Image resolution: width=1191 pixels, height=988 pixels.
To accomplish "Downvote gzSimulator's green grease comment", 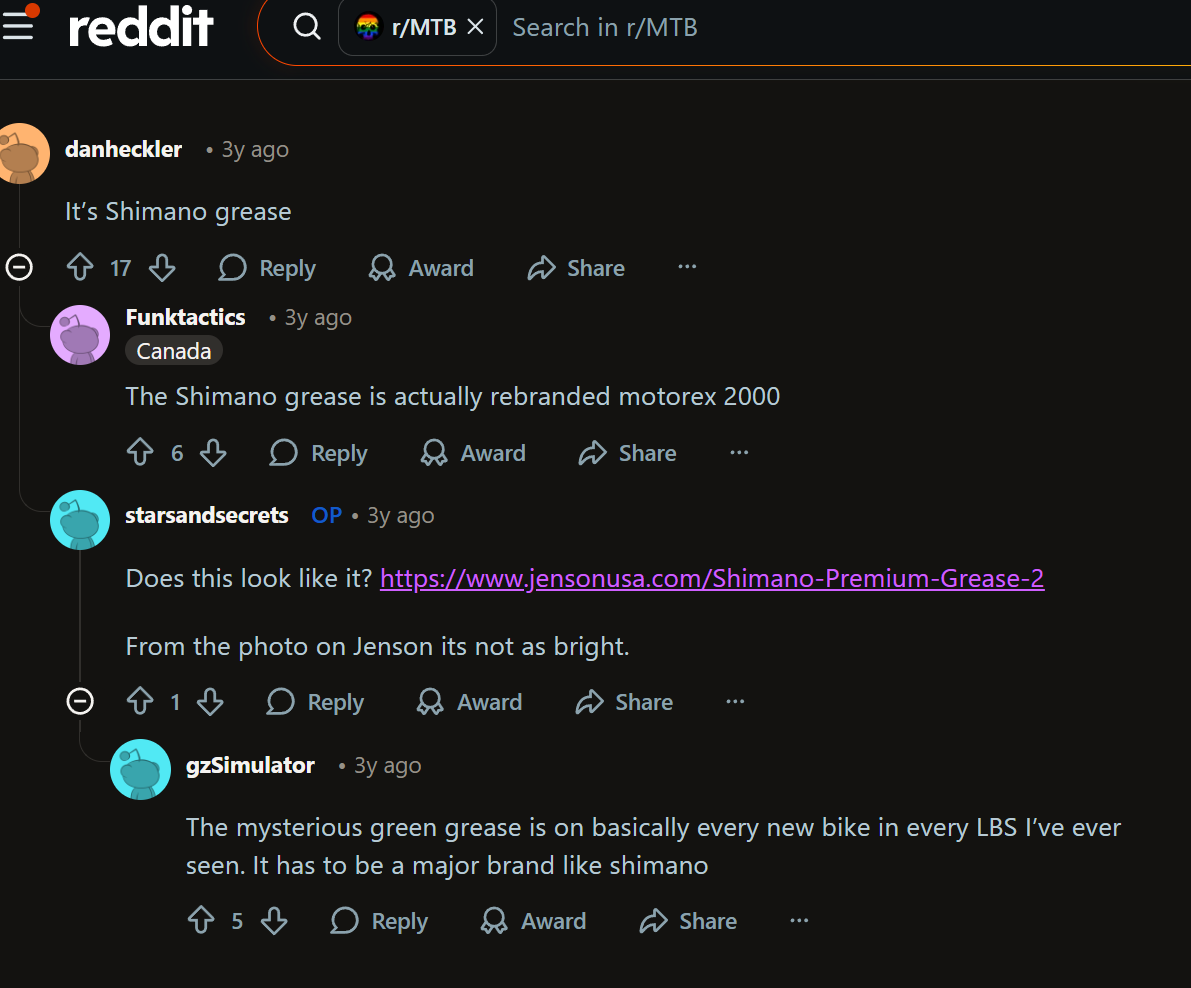I will [274, 921].
